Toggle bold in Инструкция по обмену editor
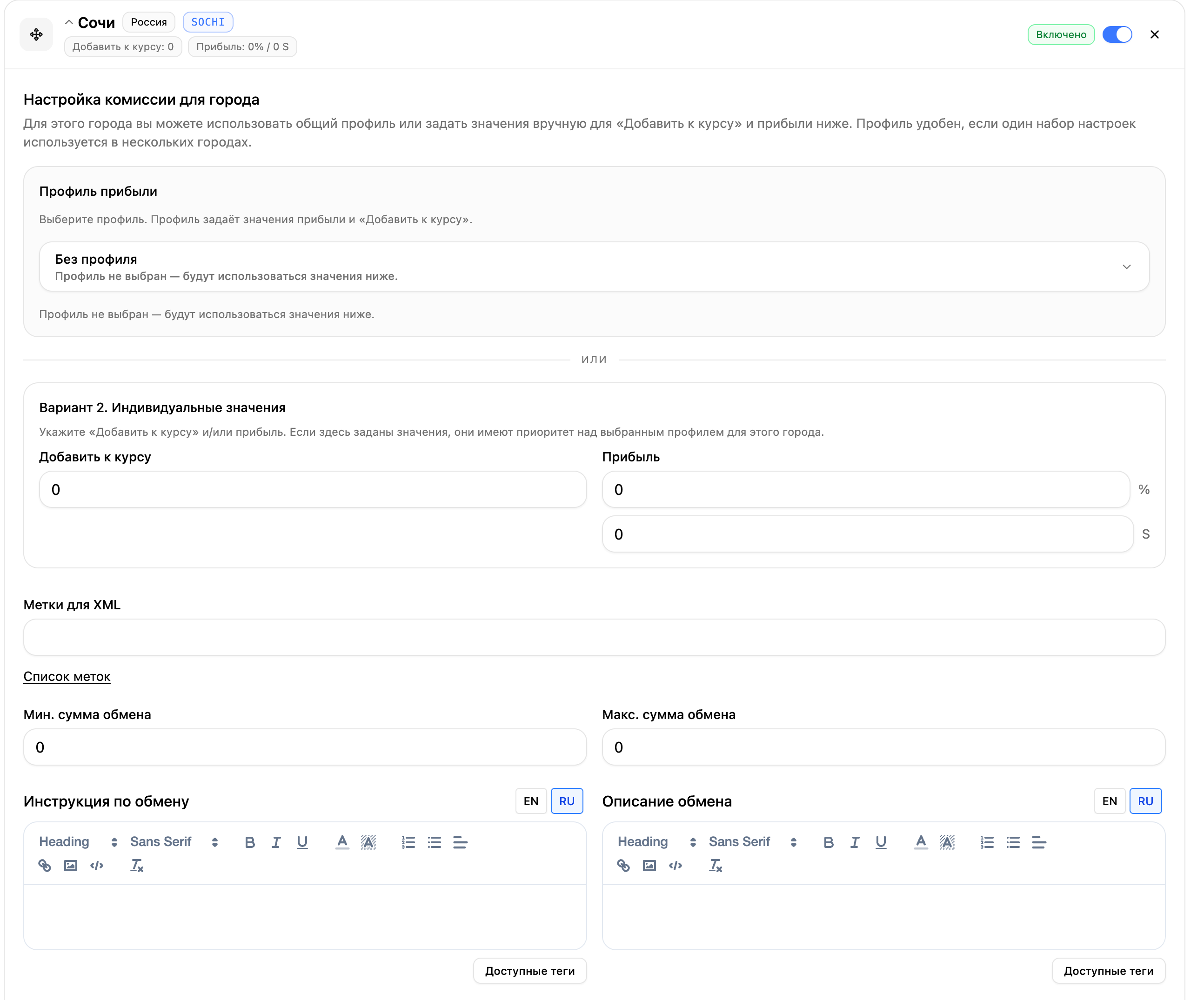This screenshot has width=1204, height=1000. 249,842
